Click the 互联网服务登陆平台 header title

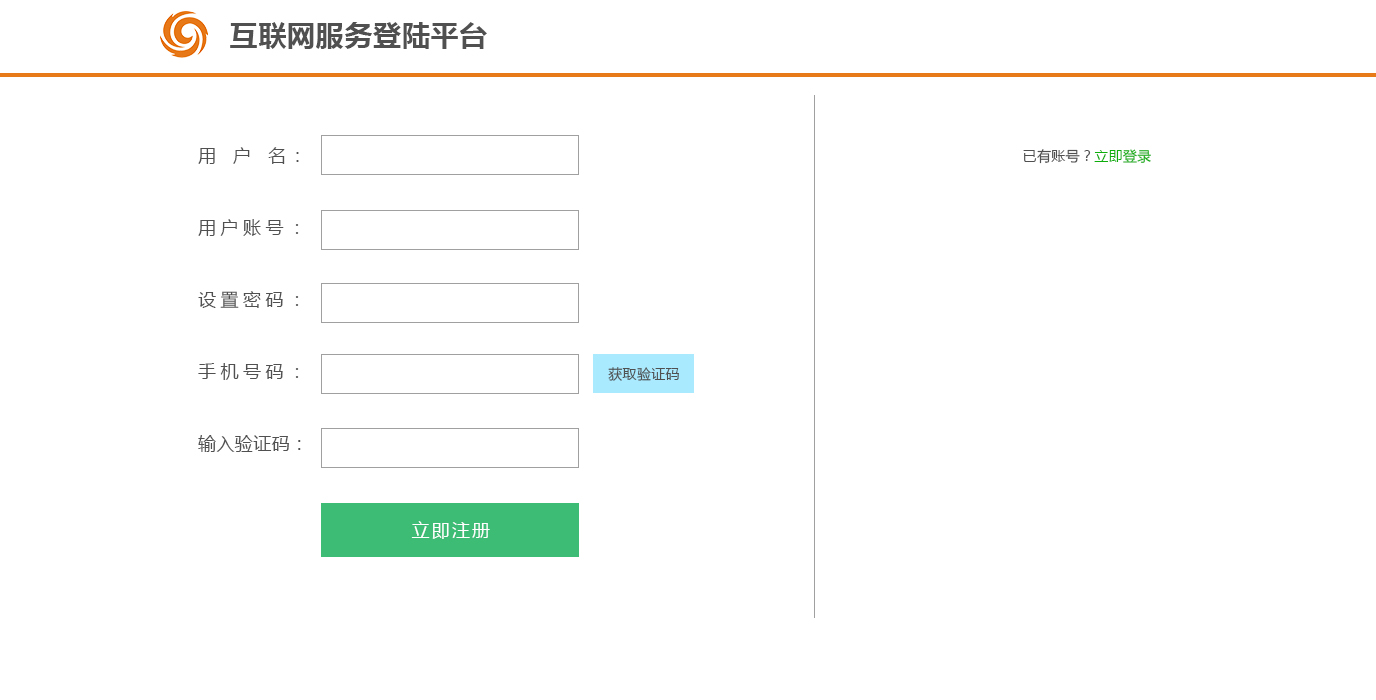click(358, 37)
